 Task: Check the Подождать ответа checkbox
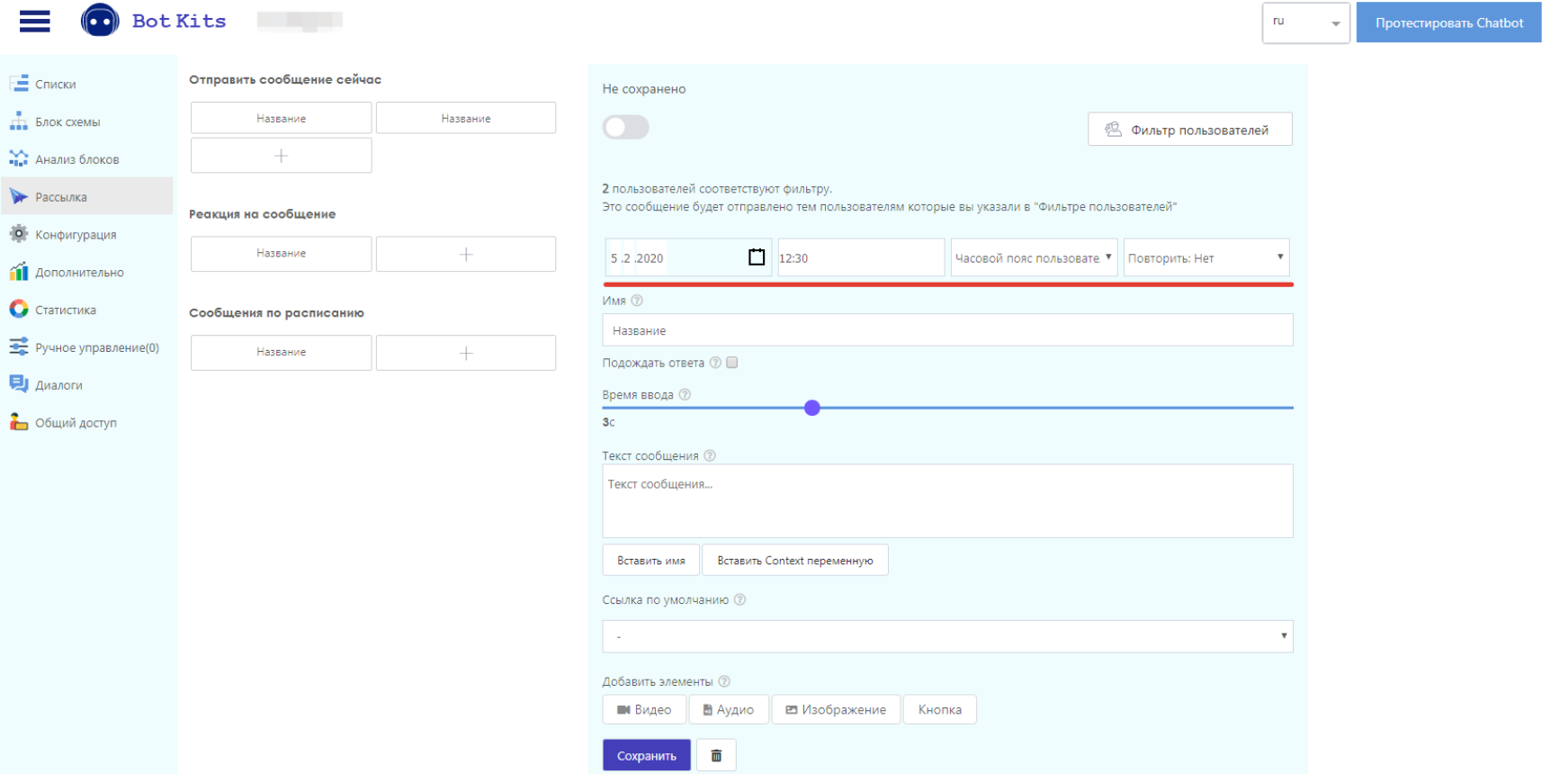[x=732, y=363]
